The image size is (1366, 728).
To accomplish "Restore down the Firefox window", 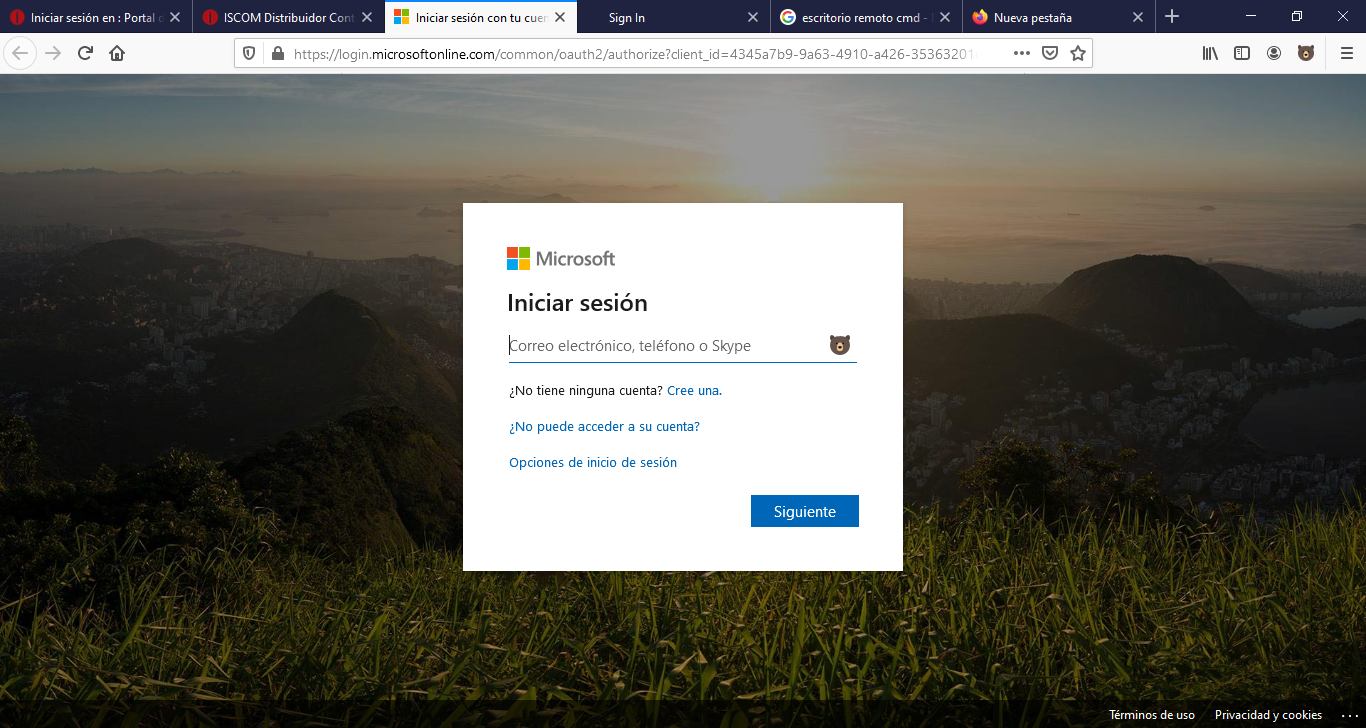I will click(x=1297, y=17).
